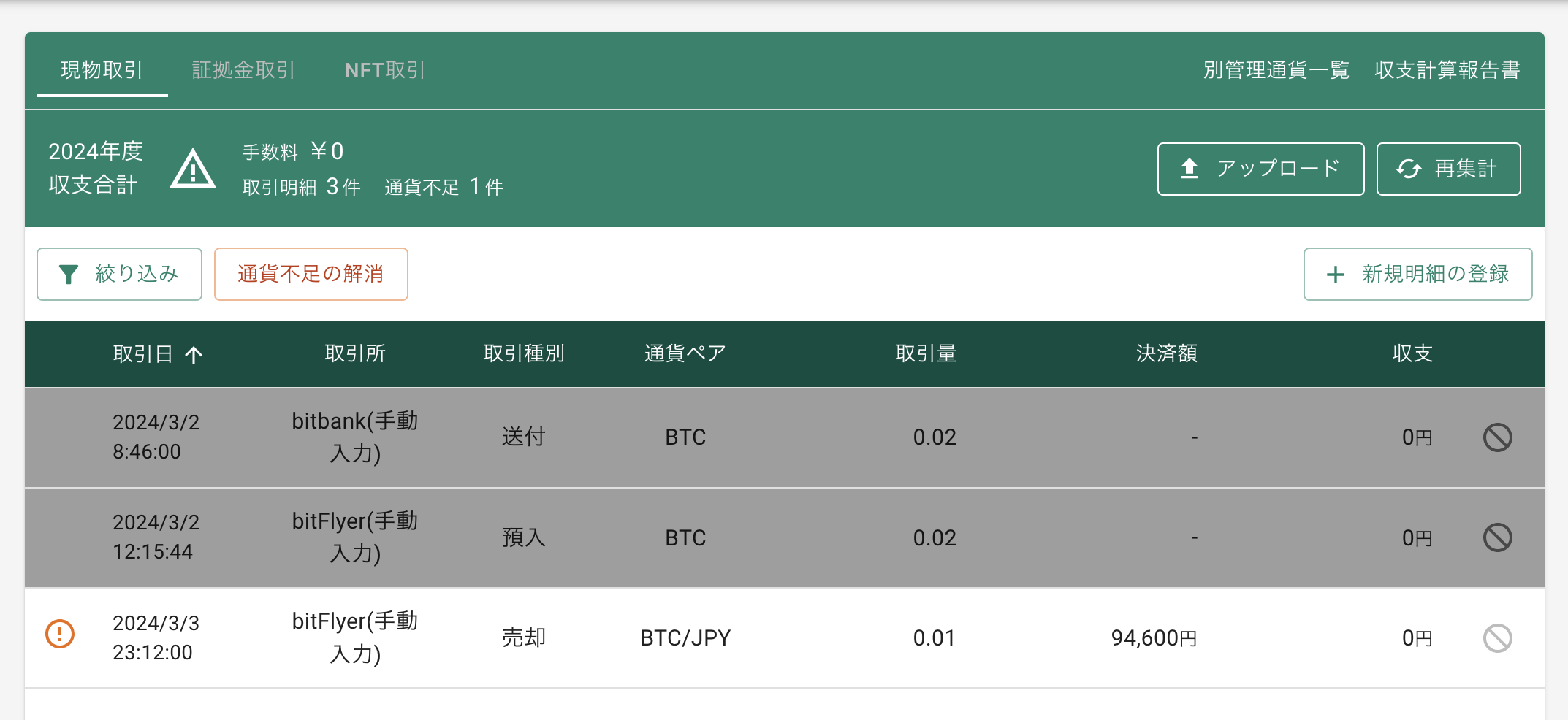Switch to 証拠金取引 tab
The image size is (1568, 720).
tap(243, 70)
